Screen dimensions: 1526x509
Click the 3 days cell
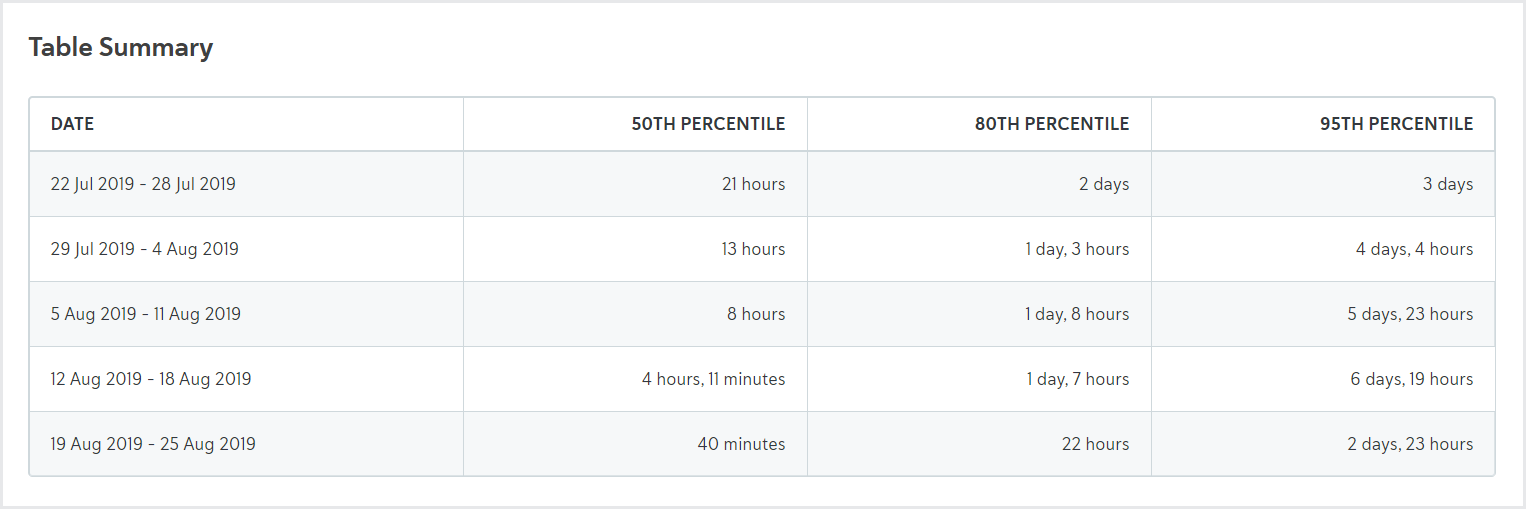(1448, 184)
